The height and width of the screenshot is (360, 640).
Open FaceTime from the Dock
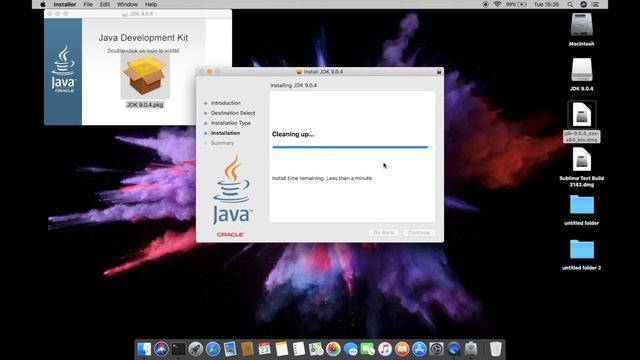tap(367, 349)
